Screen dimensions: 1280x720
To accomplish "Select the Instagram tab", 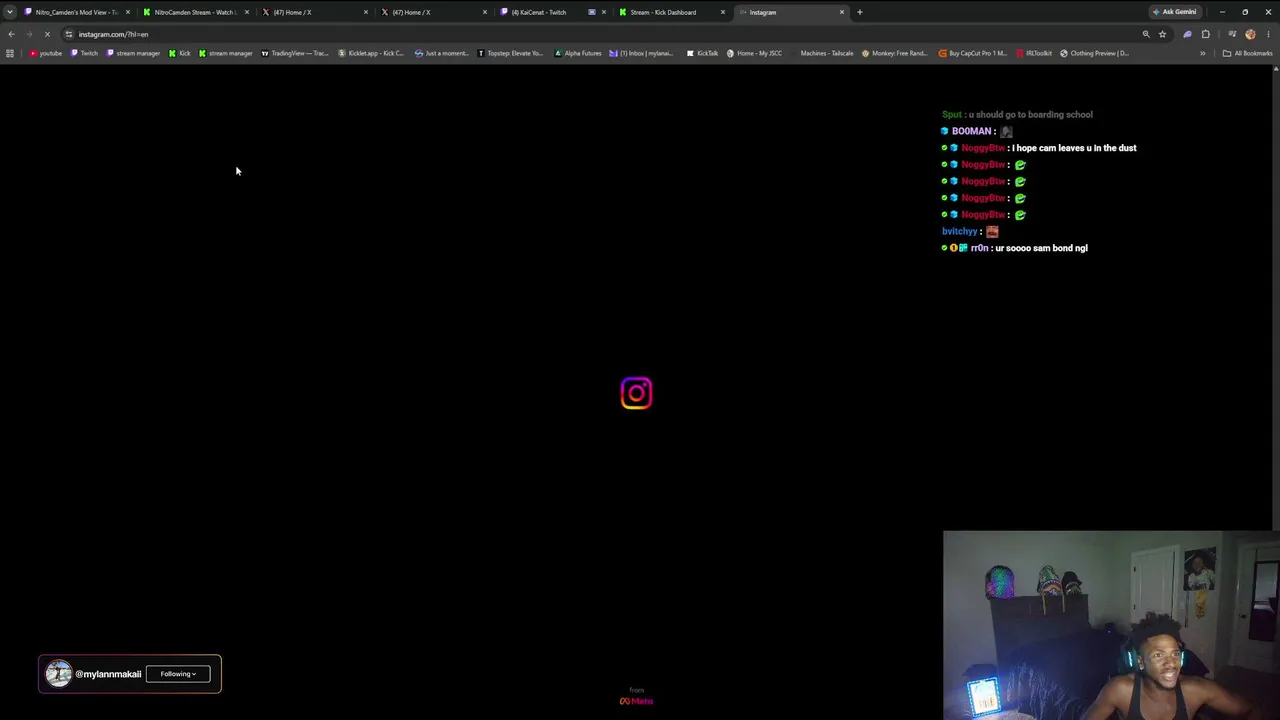I will coord(790,12).
